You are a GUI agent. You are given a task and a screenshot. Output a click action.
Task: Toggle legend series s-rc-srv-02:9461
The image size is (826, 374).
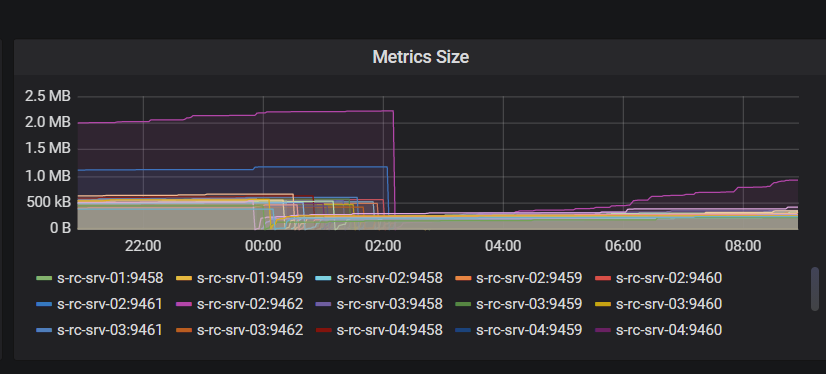coord(110,304)
